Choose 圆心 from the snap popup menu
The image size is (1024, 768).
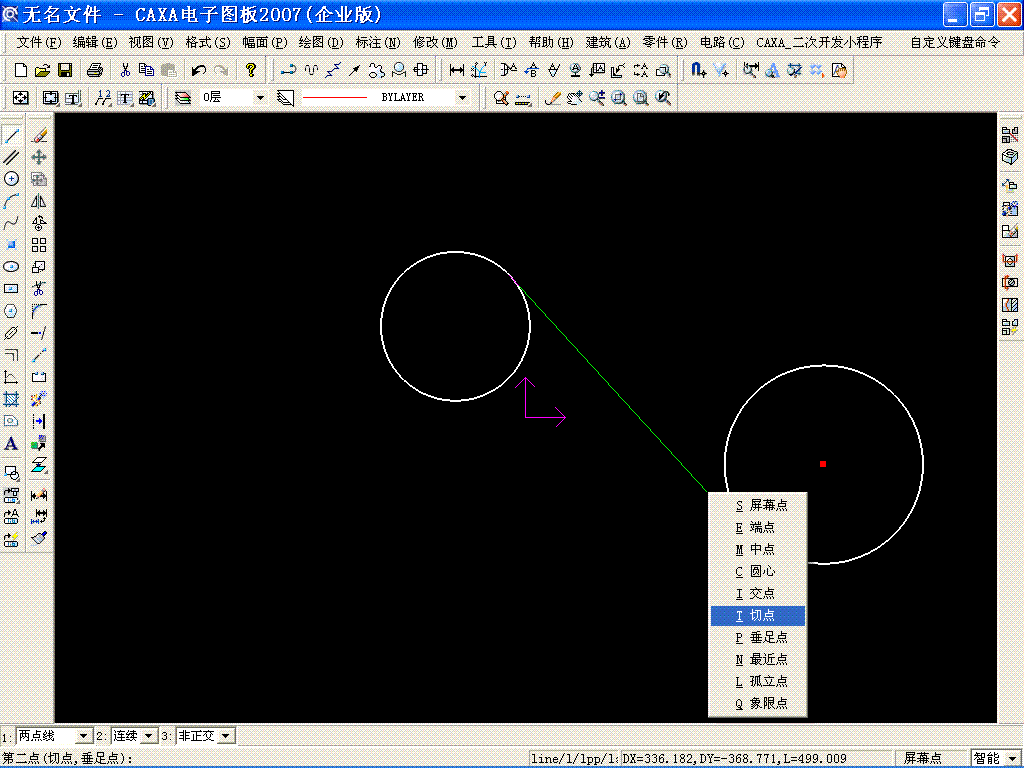(x=758, y=571)
